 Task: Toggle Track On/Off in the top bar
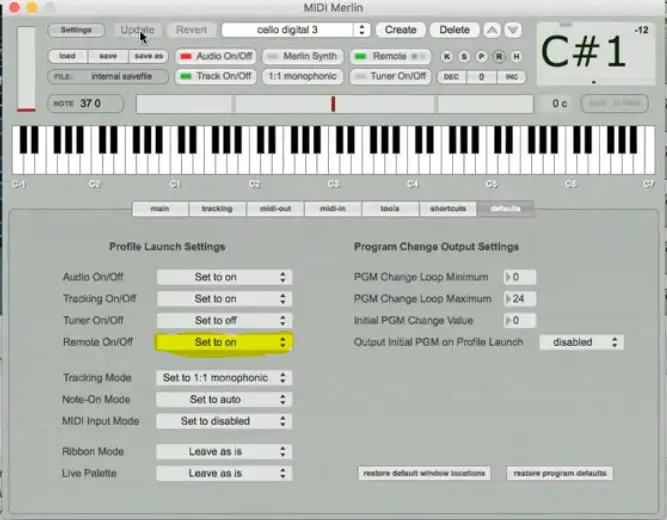tap(216, 76)
